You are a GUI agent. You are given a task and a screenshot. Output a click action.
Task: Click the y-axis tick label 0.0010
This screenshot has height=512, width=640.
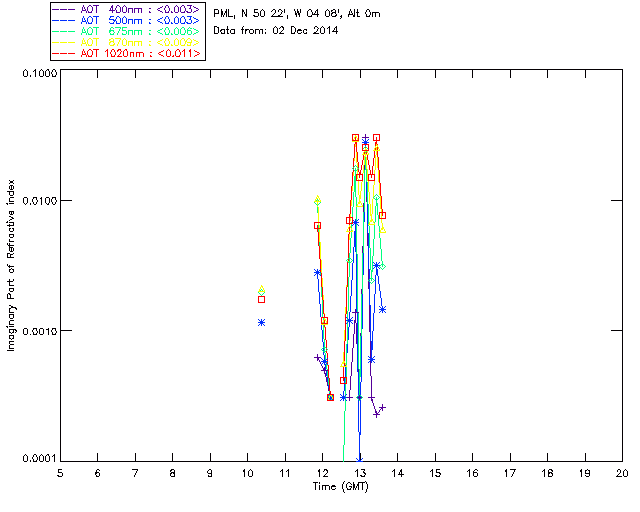click(x=40, y=330)
